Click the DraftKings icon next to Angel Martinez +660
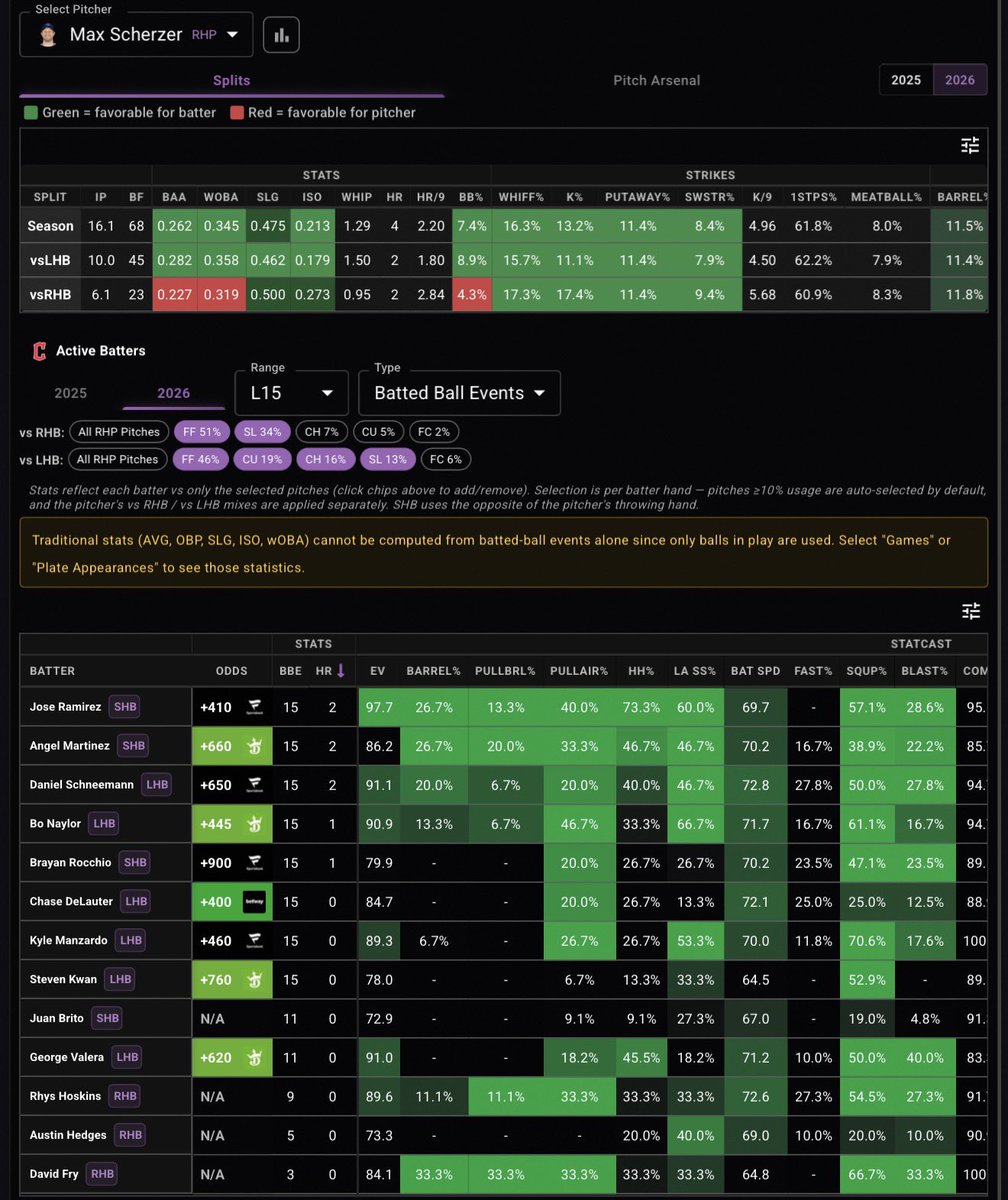1008x1200 pixels. [255, 745]
